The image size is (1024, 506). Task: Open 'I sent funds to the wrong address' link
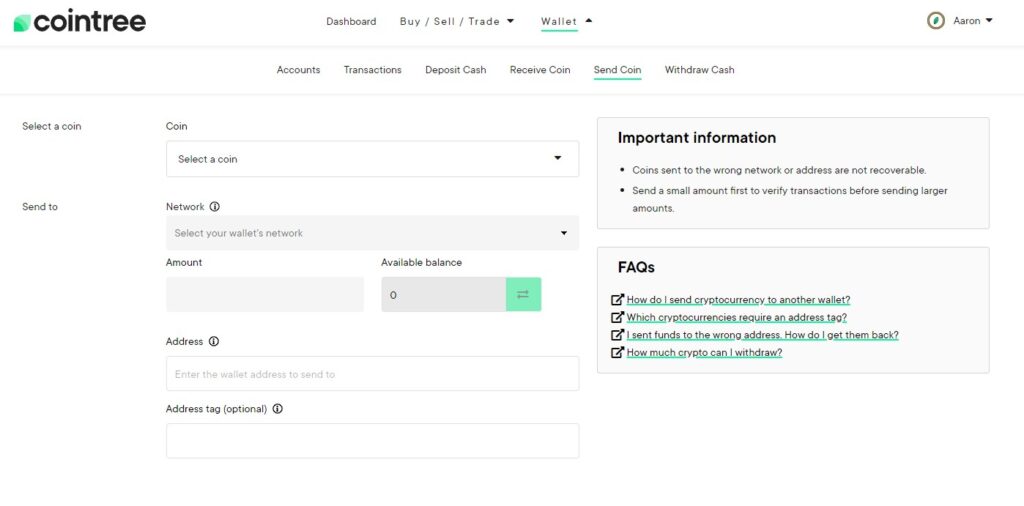point(763,335)
